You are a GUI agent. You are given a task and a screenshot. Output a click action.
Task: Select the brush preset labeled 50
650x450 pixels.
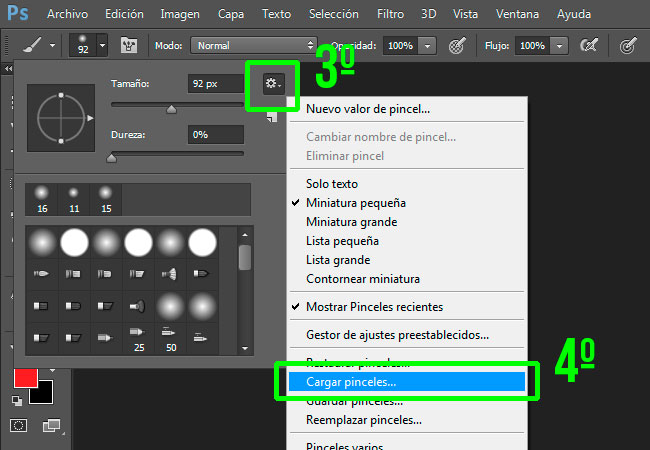click(x=170, y=339)
